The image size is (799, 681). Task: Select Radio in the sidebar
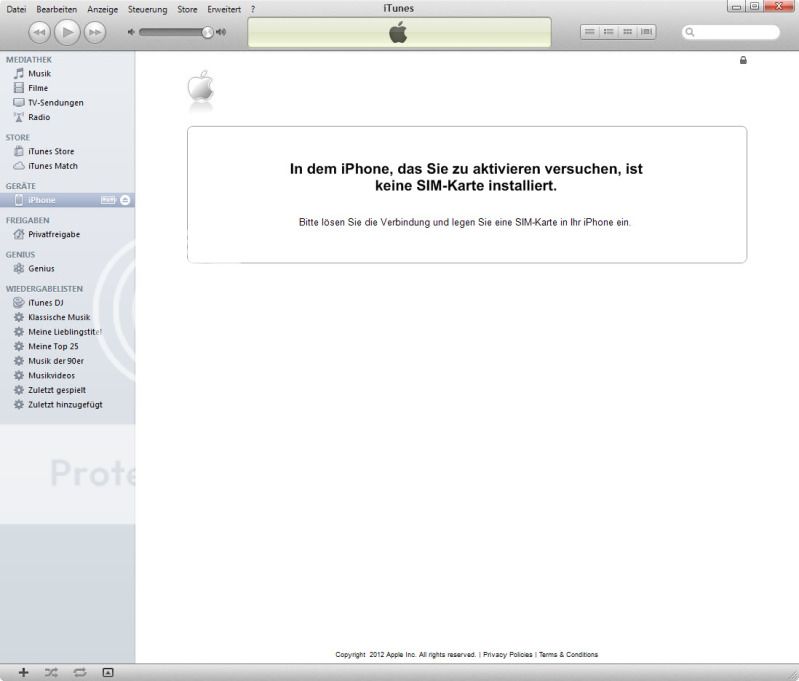pos(39,117)
